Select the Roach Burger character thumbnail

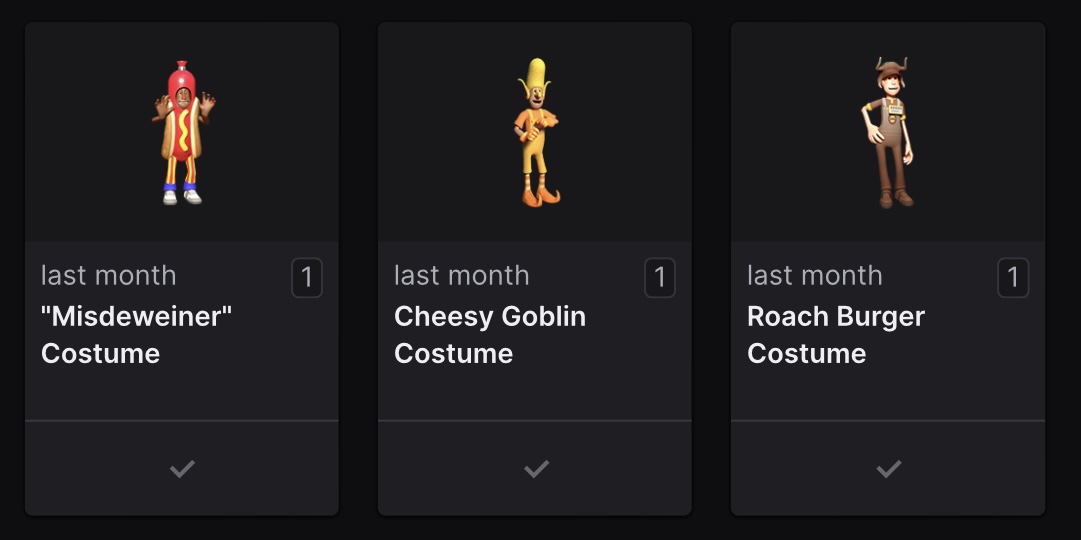(889, 132)
